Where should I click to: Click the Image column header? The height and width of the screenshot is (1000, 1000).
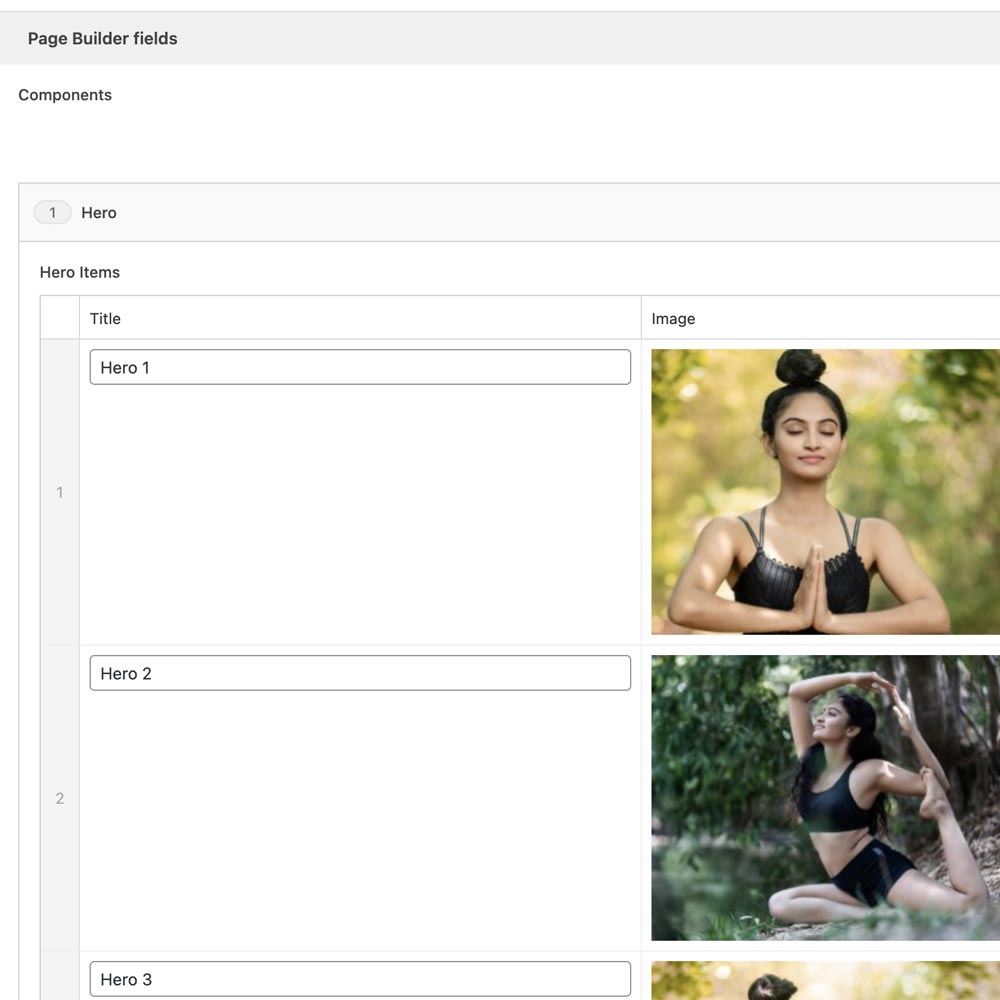click(x=673, y=319)
